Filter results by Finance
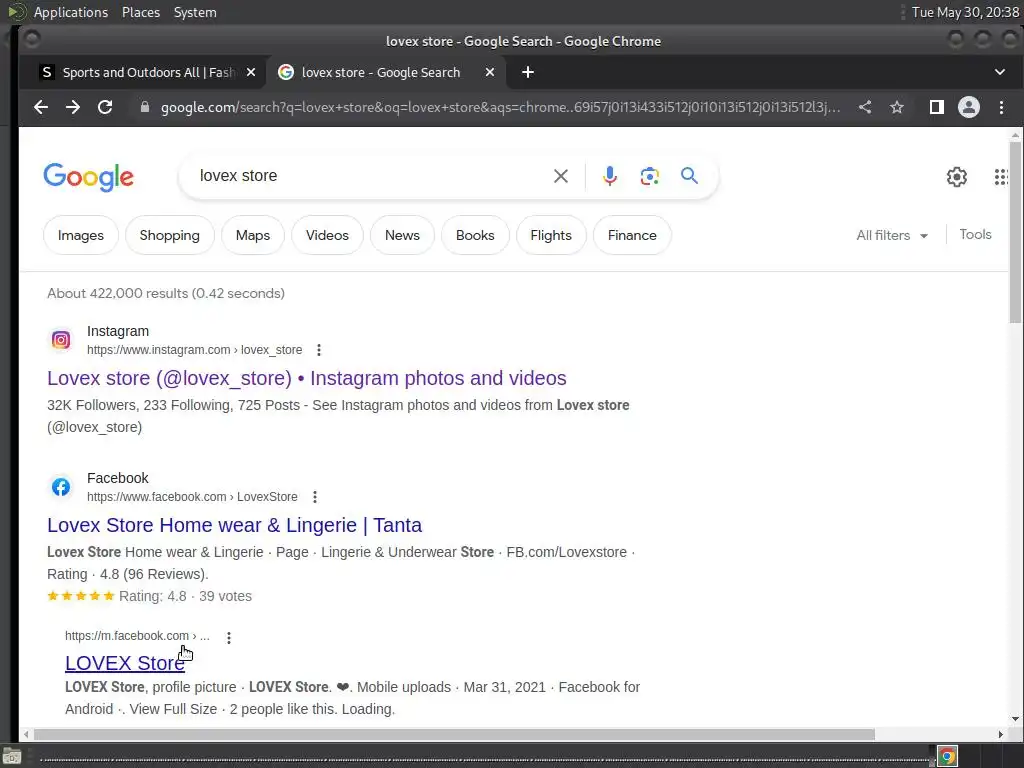 [x=632, y=235]
